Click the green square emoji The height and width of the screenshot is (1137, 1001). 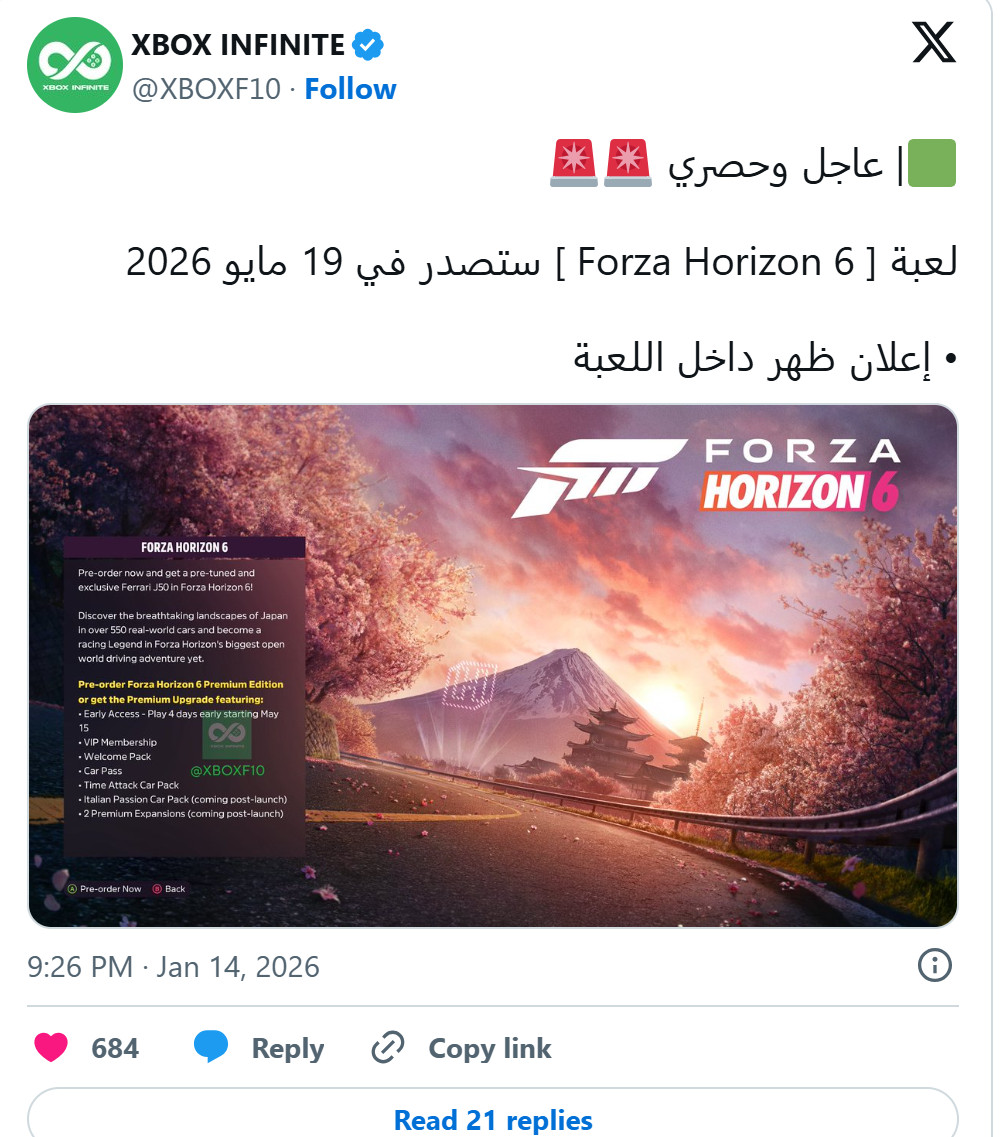click(x=931, y=163)
